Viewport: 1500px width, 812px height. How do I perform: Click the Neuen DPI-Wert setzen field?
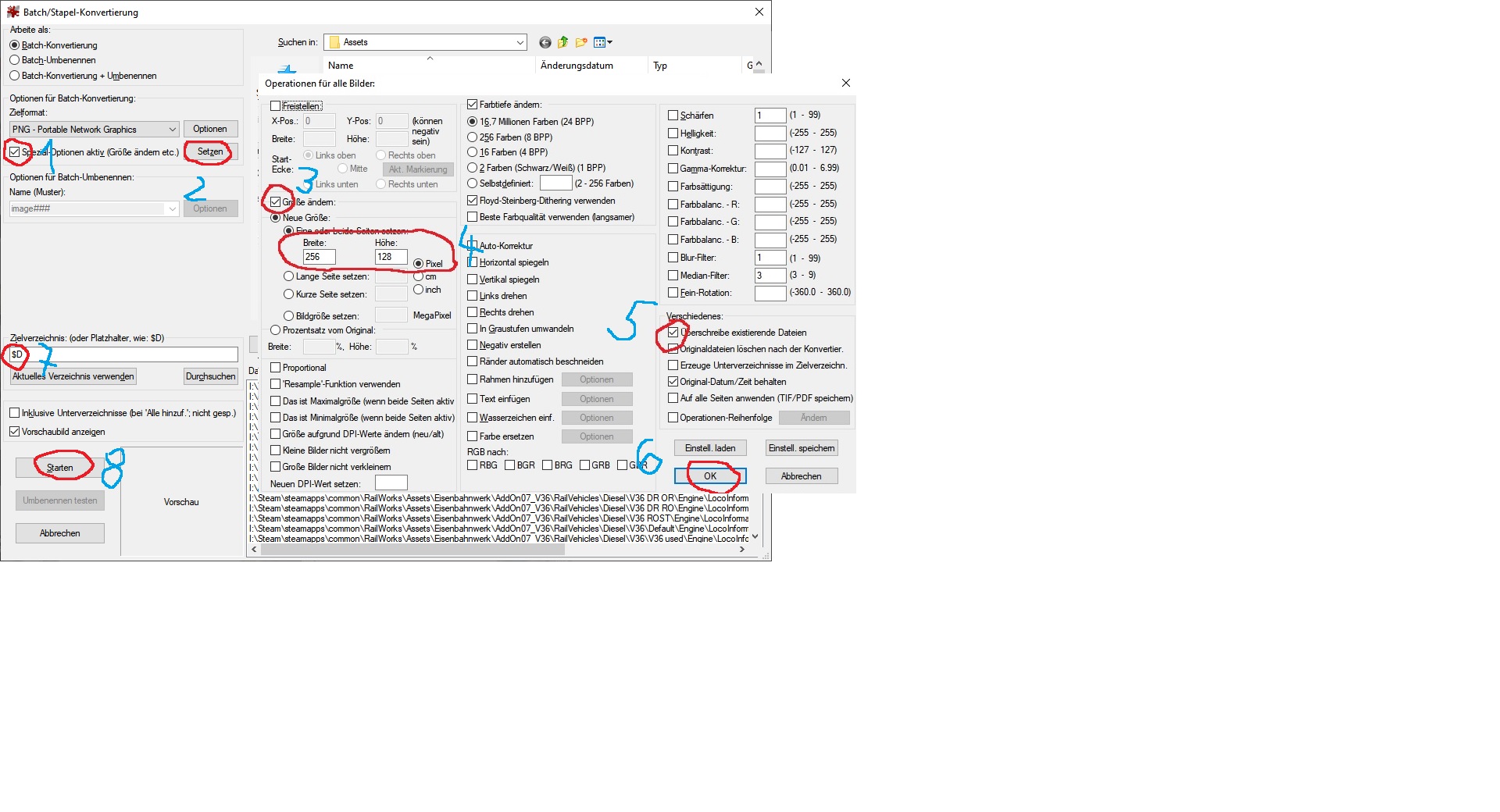pos(391,483)
